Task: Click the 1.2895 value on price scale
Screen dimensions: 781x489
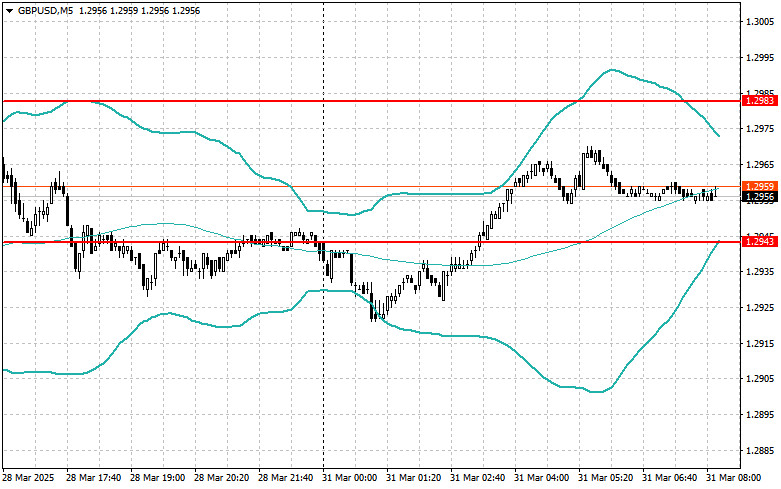Action: coord(760,415)
